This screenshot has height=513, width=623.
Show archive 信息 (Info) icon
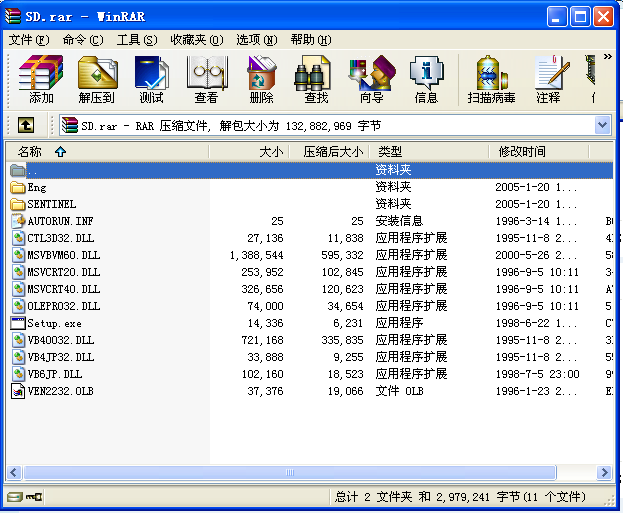point(426,79)
